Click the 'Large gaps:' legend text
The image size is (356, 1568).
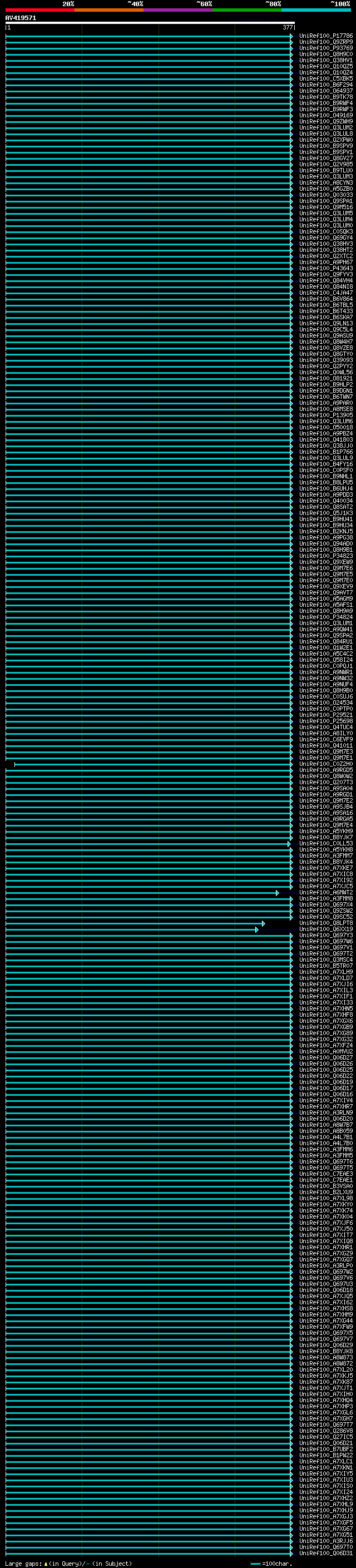[x=24, y=1563]
